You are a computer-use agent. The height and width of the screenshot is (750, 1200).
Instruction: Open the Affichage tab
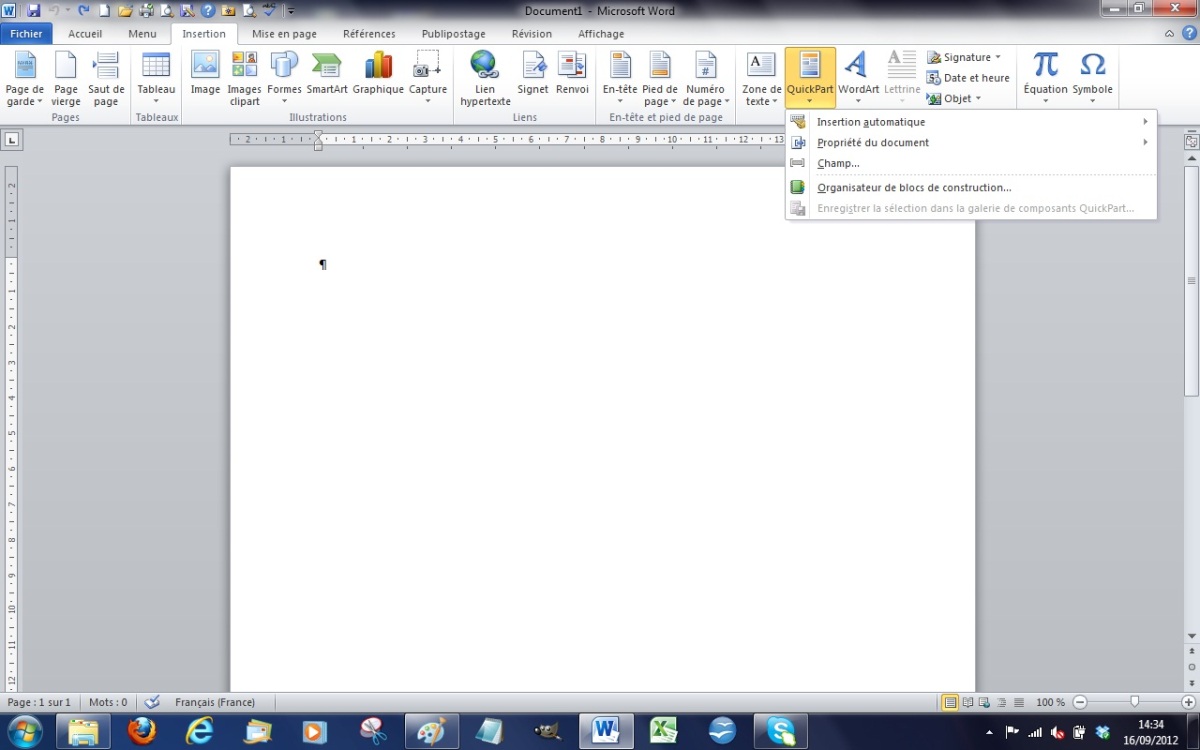coord(601,34)
